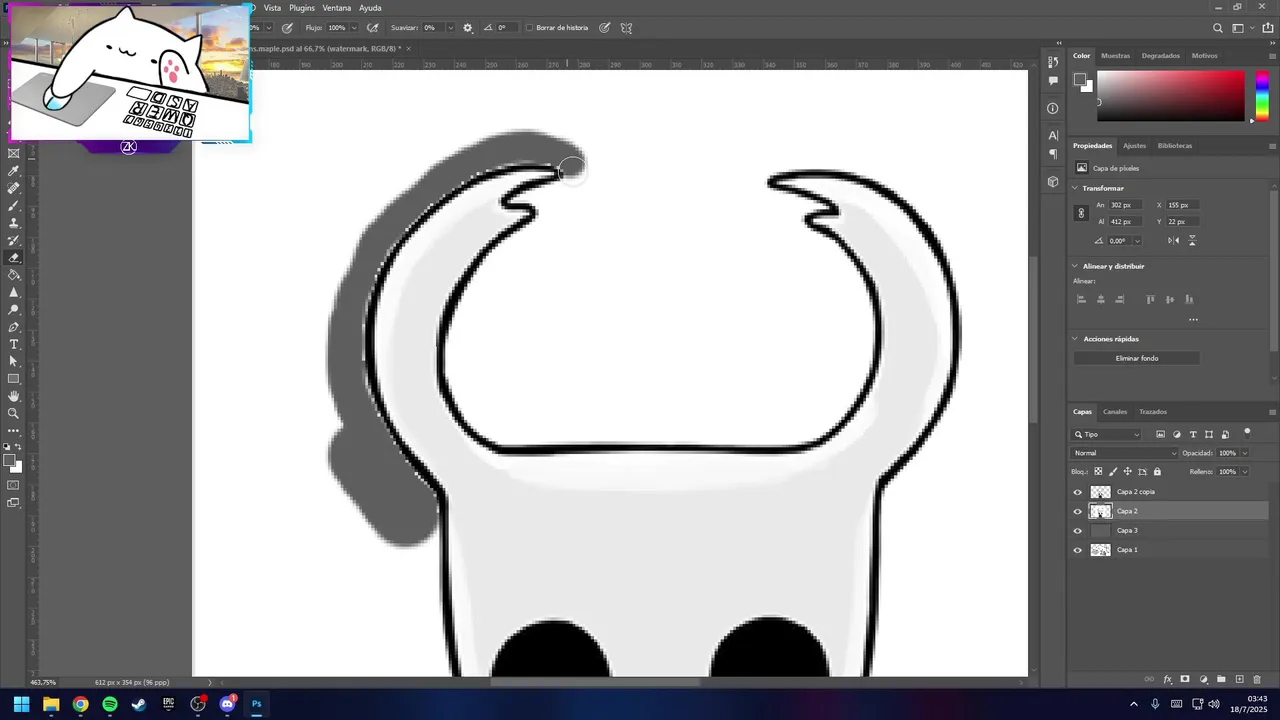
Task: Lock all padlock icon
Action: (1157, 471)
